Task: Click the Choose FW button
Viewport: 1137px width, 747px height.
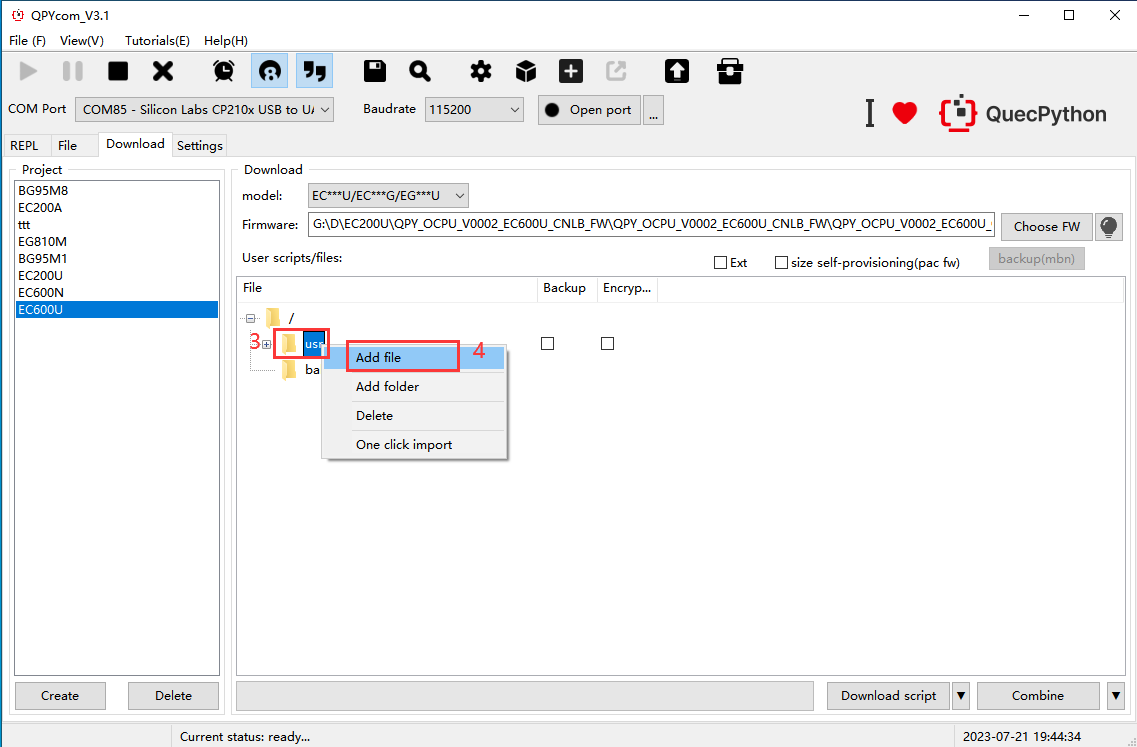Action: pos(1046,226)
